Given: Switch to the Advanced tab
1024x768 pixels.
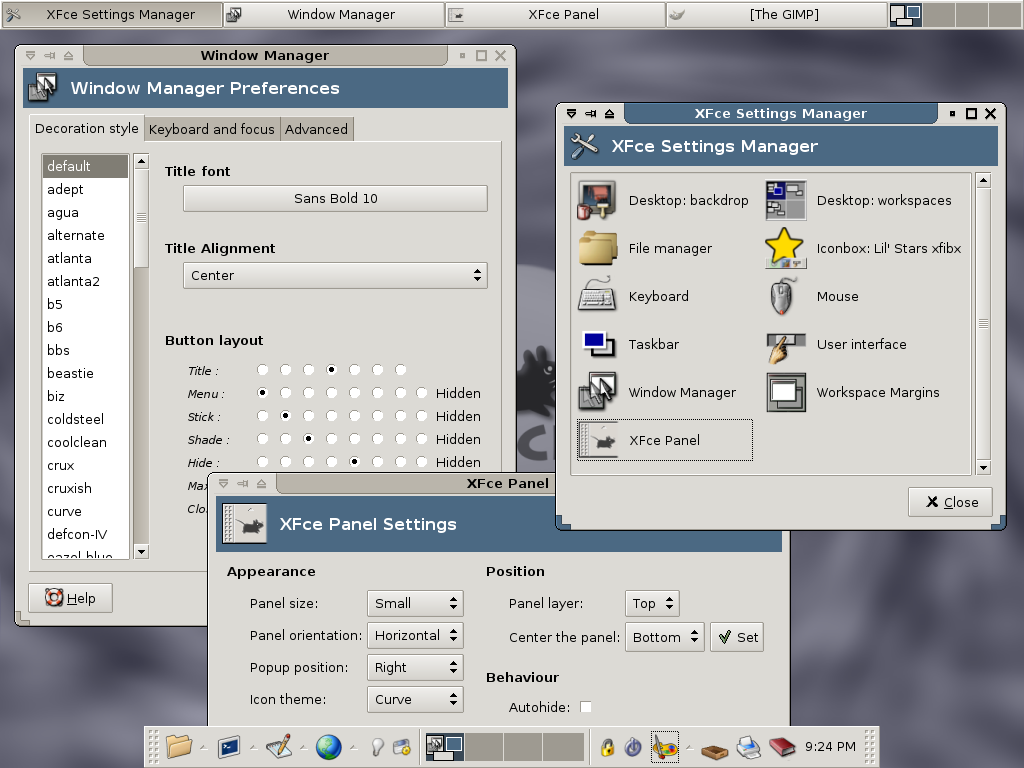Looking at the screenshot, I should click(316, 129).
